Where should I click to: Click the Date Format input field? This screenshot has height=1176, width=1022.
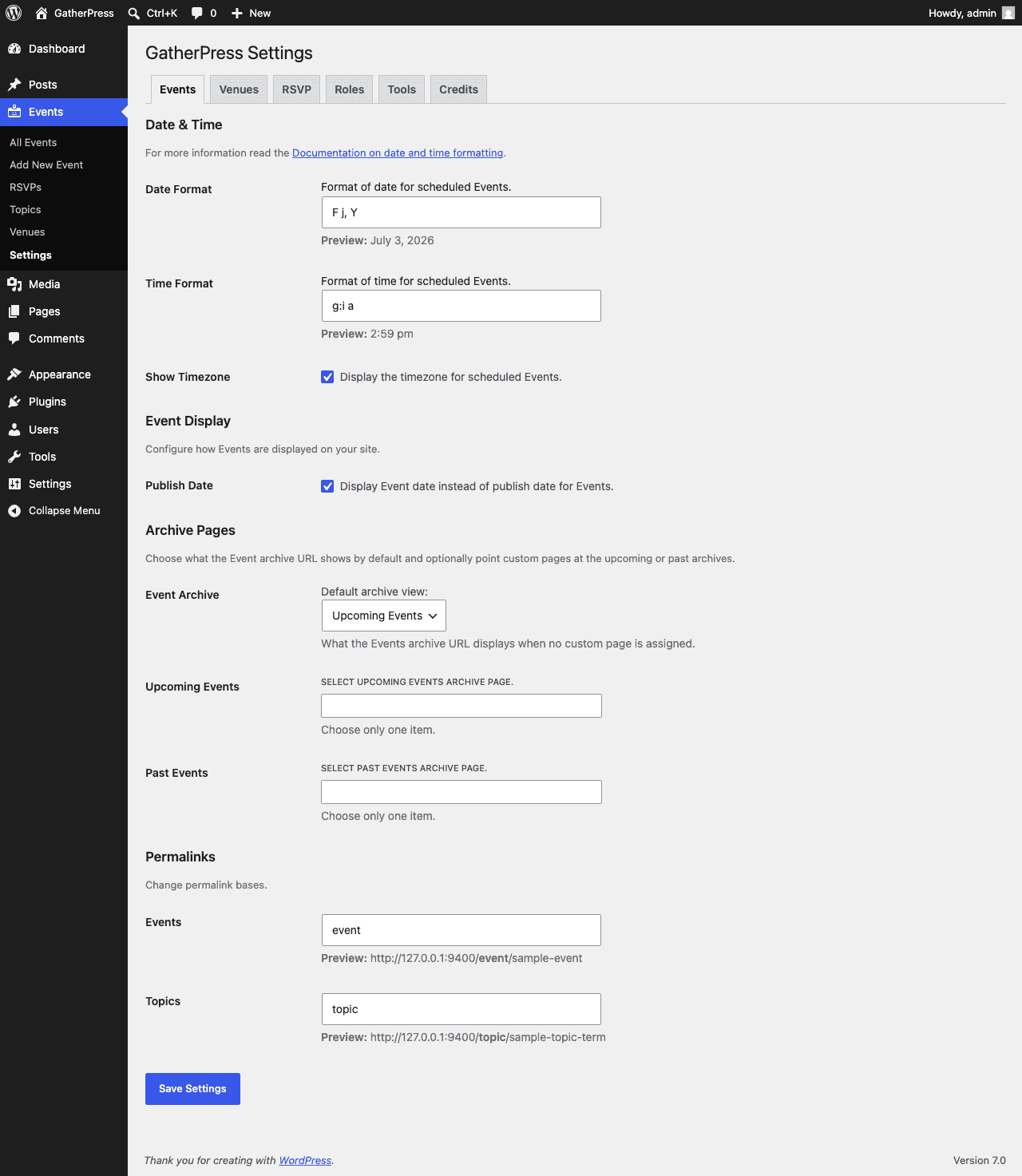tap(461, 212)
